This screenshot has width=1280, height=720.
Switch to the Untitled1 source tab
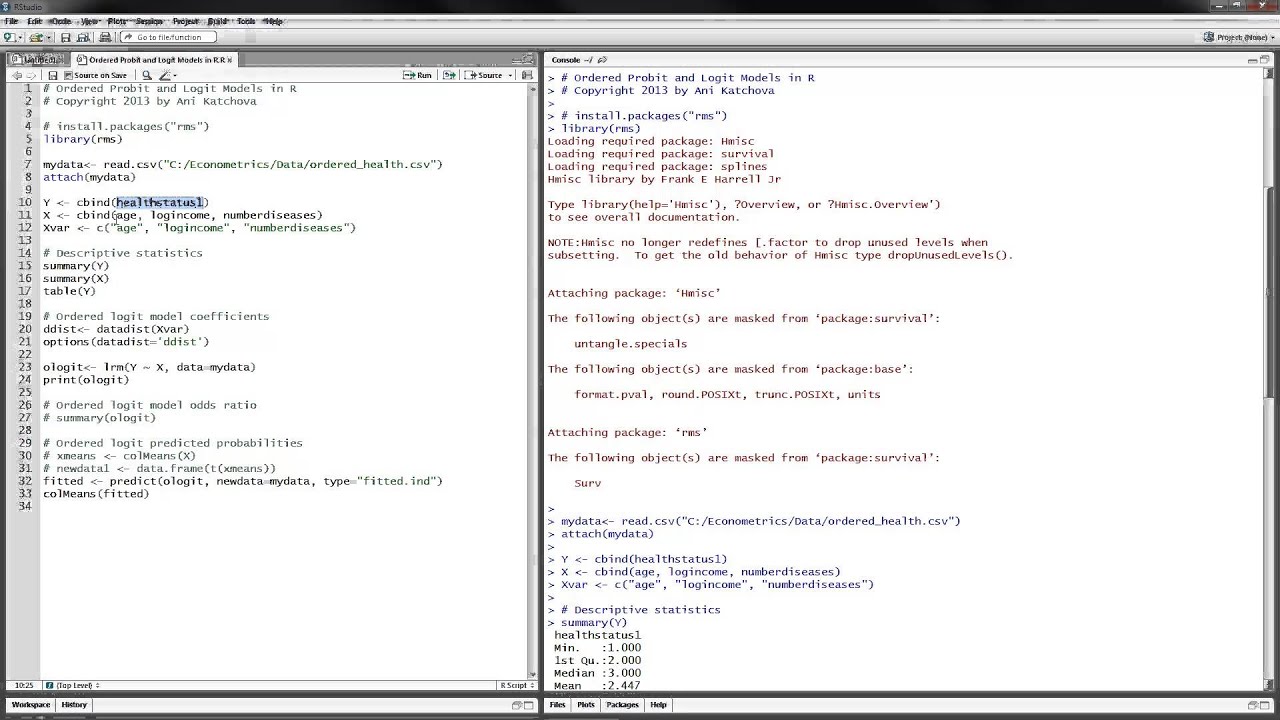coord(38,60)
